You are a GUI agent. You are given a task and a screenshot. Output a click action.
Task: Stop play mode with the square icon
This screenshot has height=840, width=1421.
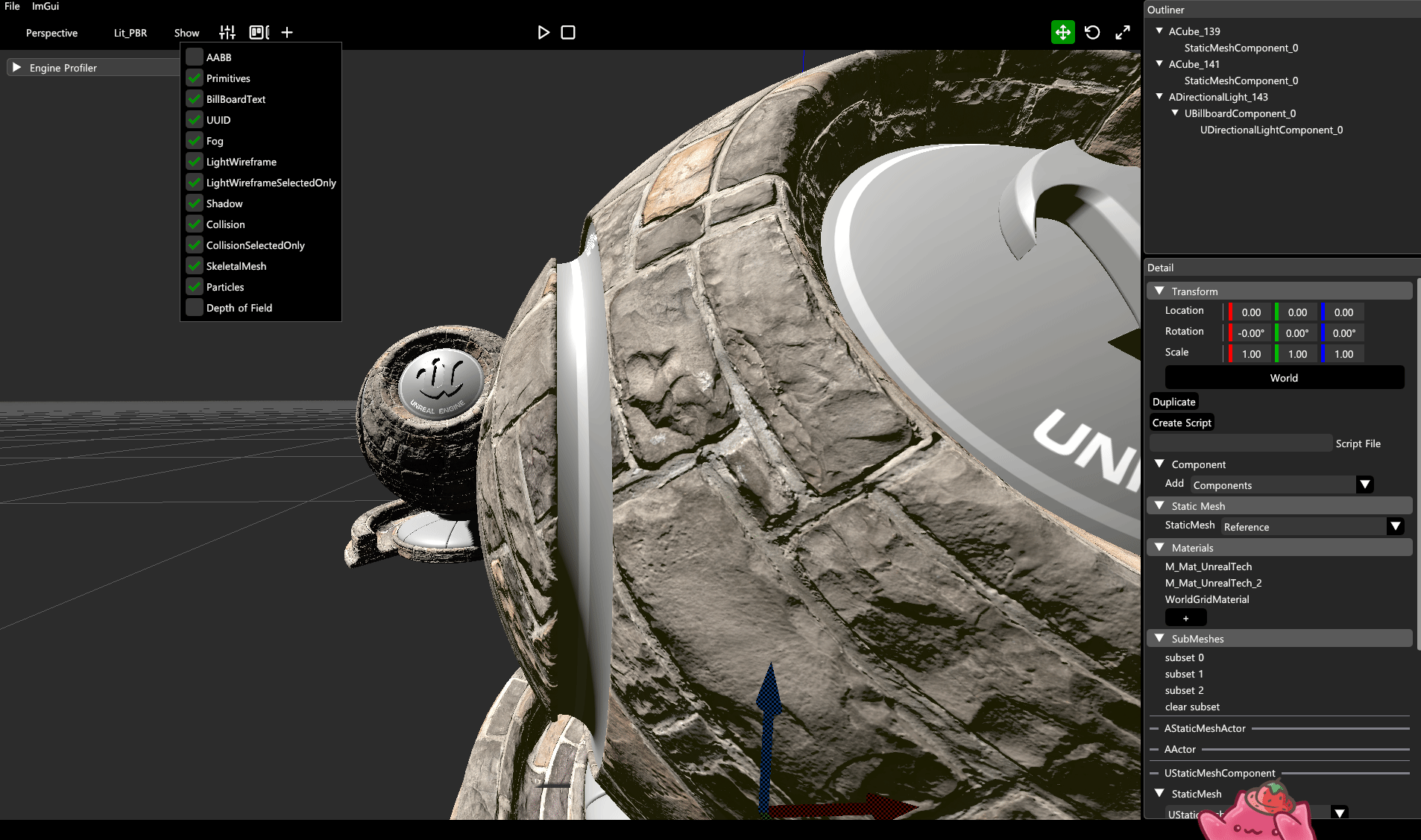[568, 32]
